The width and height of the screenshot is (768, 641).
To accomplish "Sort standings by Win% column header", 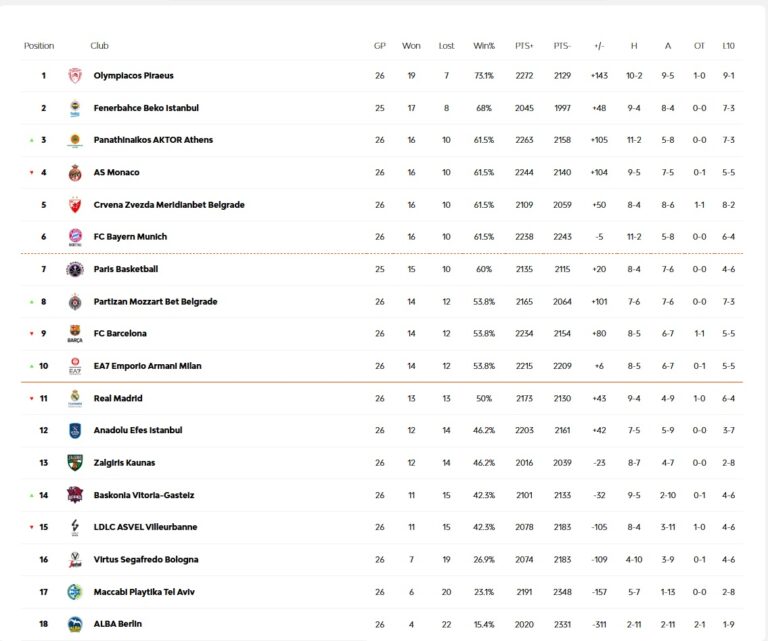I will tap(484, 46).
